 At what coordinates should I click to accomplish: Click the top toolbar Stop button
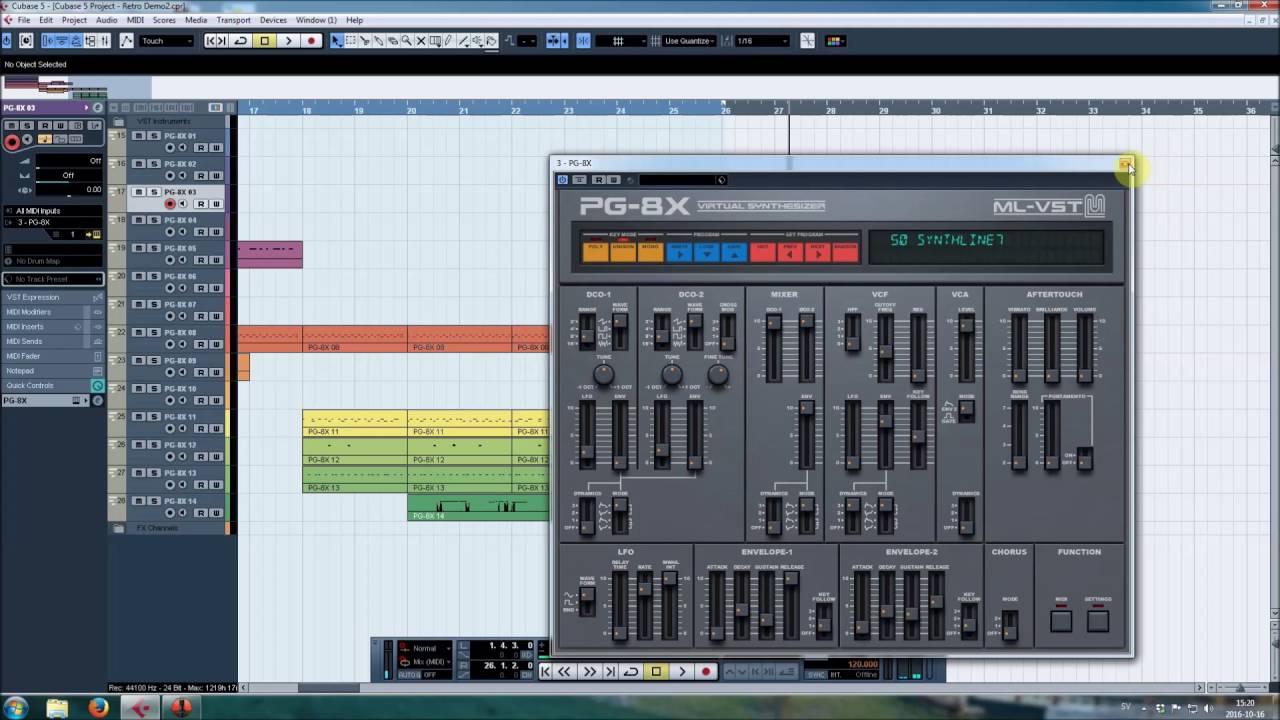tap(264, 41)
